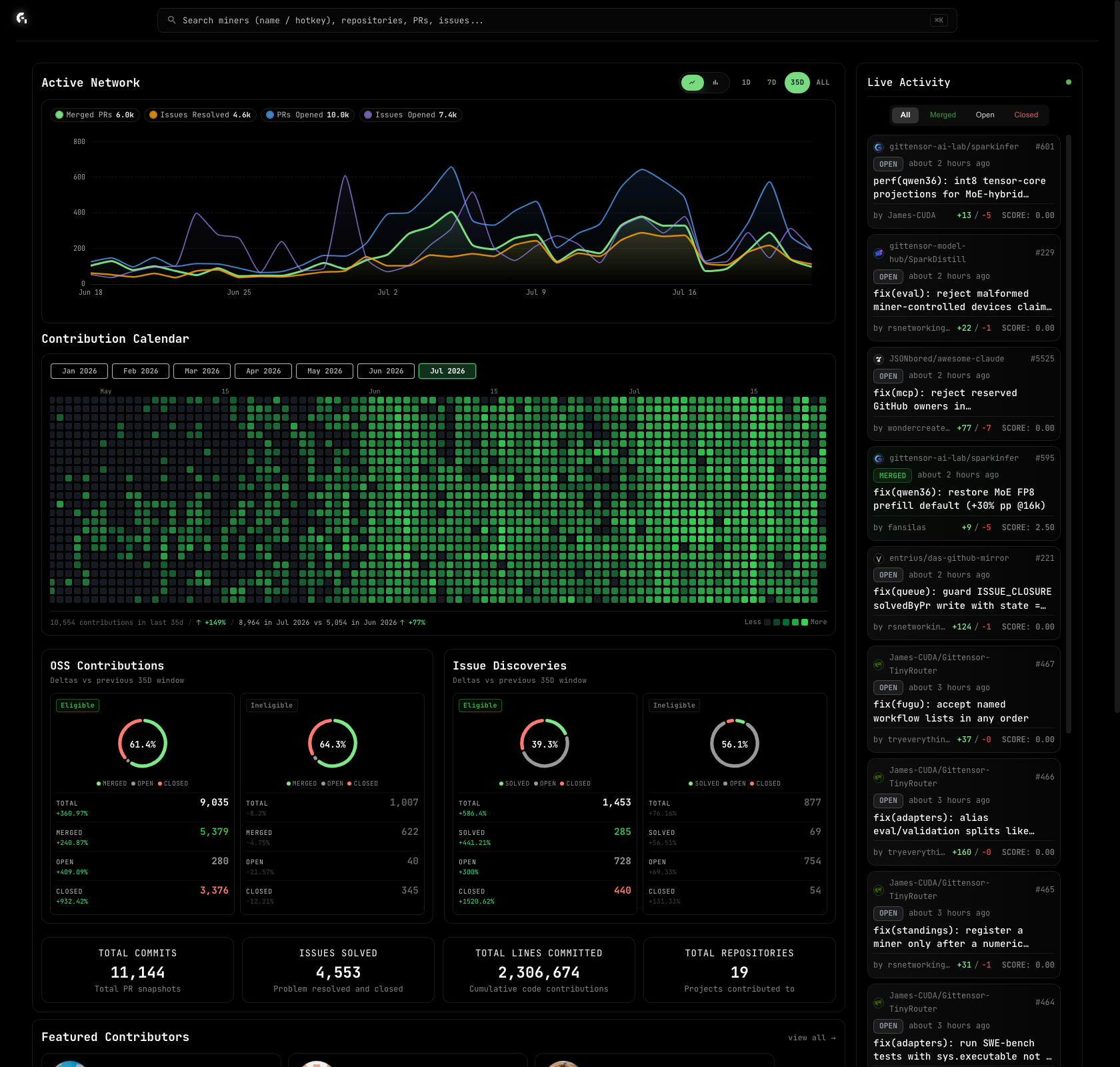The height and width of the screenshot is (1067, 1120).
Task: Click OSS Ineligible 64.3% donut chart
Action: coord(333,744)
